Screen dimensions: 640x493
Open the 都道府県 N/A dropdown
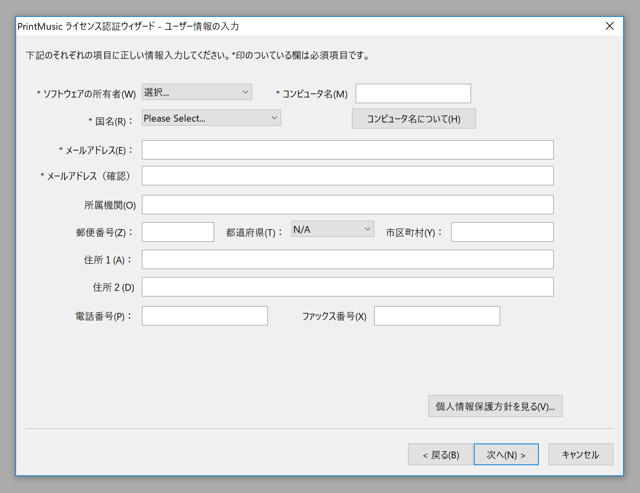point(332,229)
